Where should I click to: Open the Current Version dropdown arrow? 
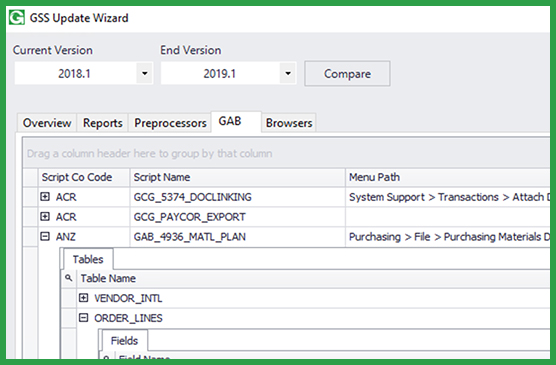(144, 73)
